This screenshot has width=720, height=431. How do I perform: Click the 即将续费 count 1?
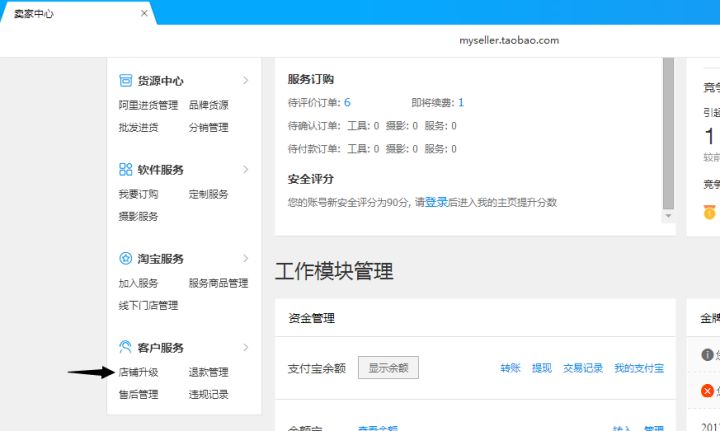[x=461, y=102]
